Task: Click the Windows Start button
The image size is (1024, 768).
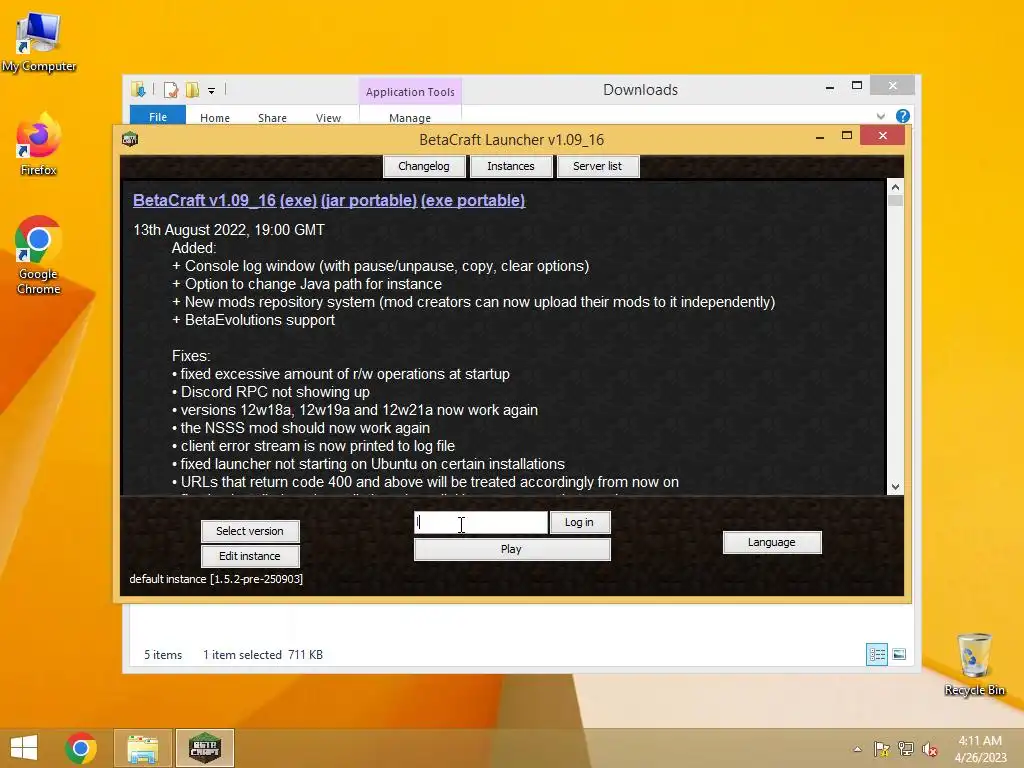Action: [x=24, y=748]
